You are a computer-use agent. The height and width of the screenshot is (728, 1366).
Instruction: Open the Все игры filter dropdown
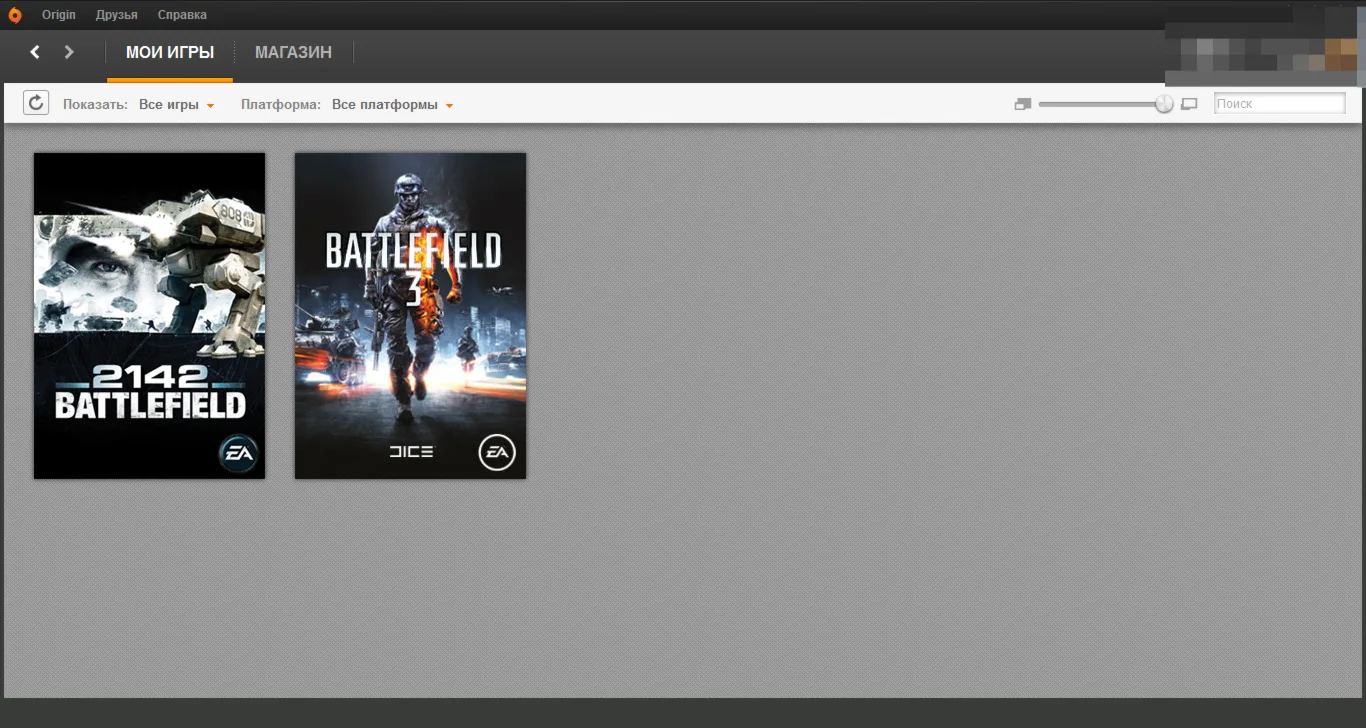tap(177, 103)
